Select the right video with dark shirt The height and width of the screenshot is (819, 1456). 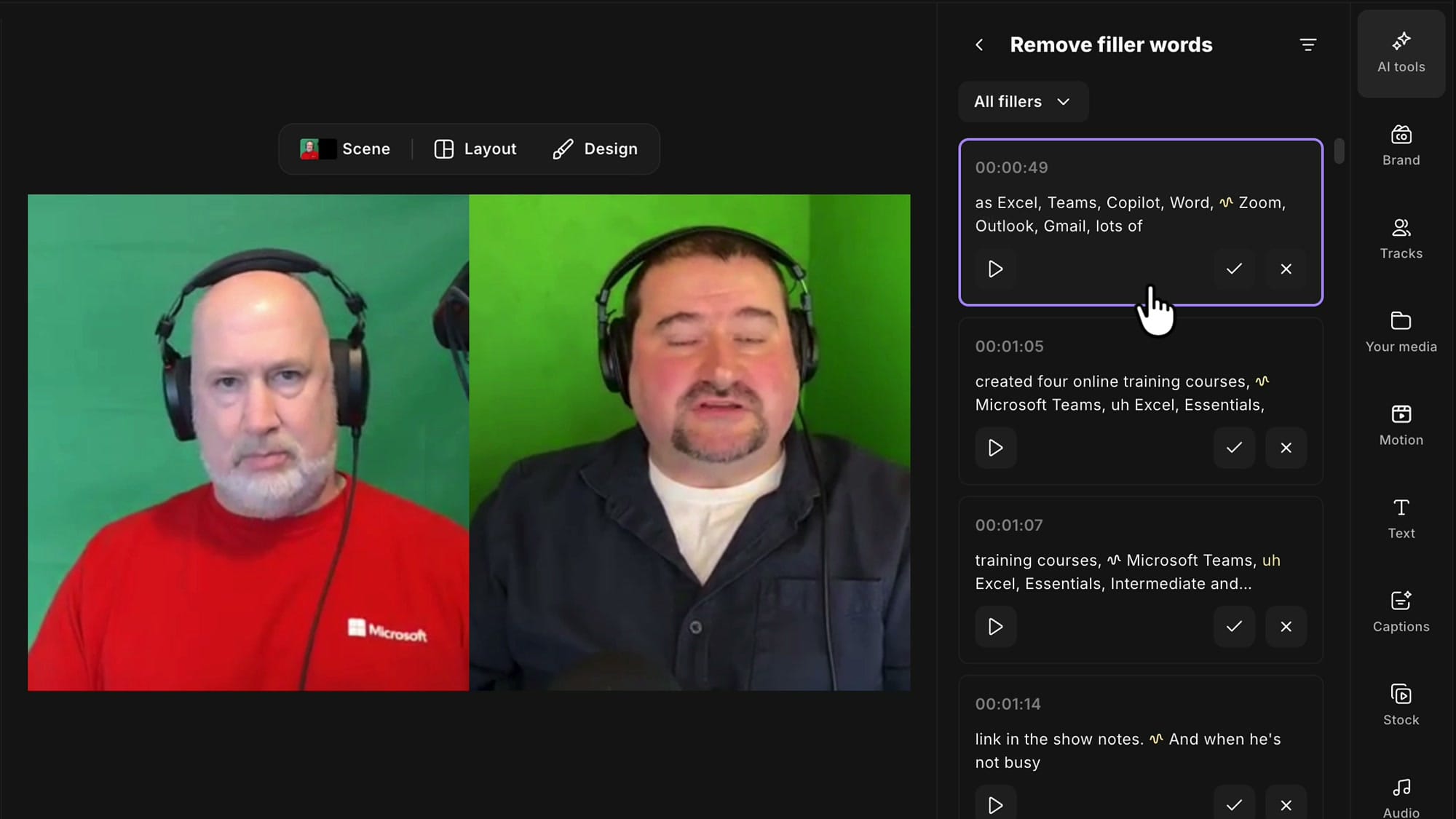click(x=690, y=443)
